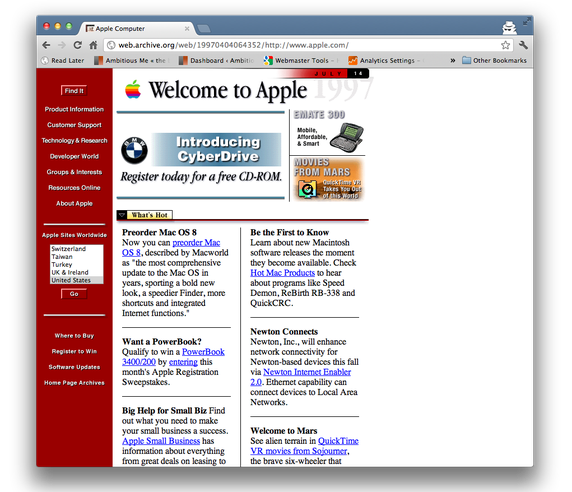Click the Find It button
This screenshot has height=492, width=572.
click(x=74, y=91)
